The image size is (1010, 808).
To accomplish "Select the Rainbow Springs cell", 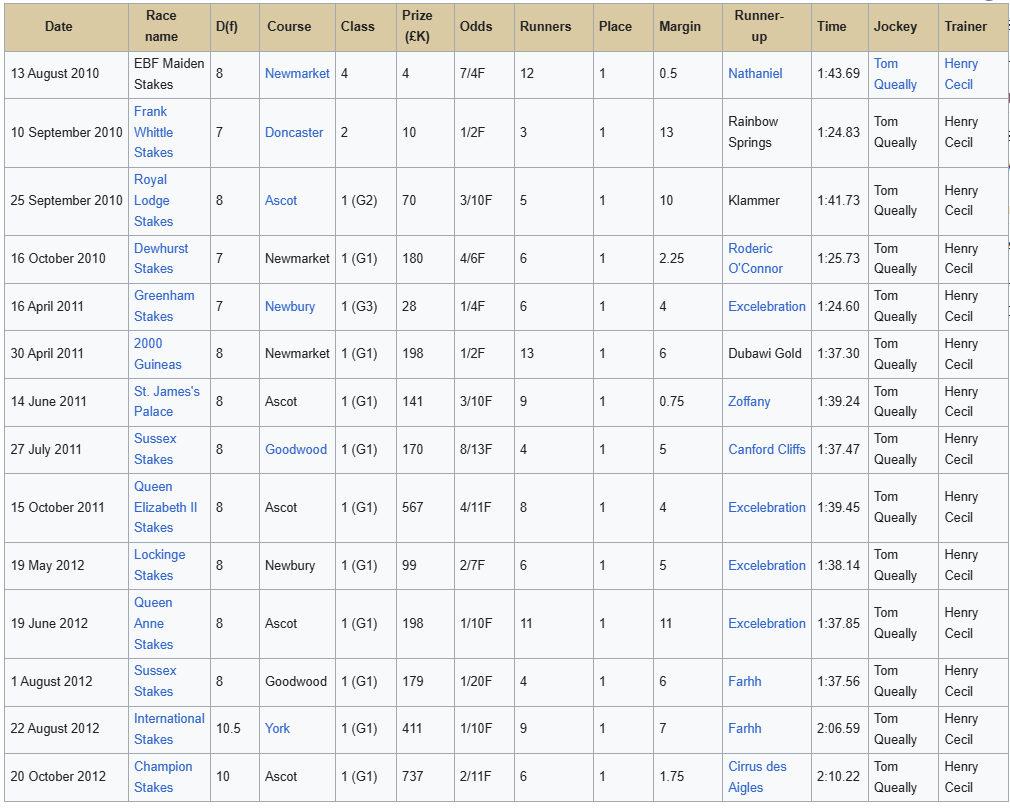I will [767, 133].
